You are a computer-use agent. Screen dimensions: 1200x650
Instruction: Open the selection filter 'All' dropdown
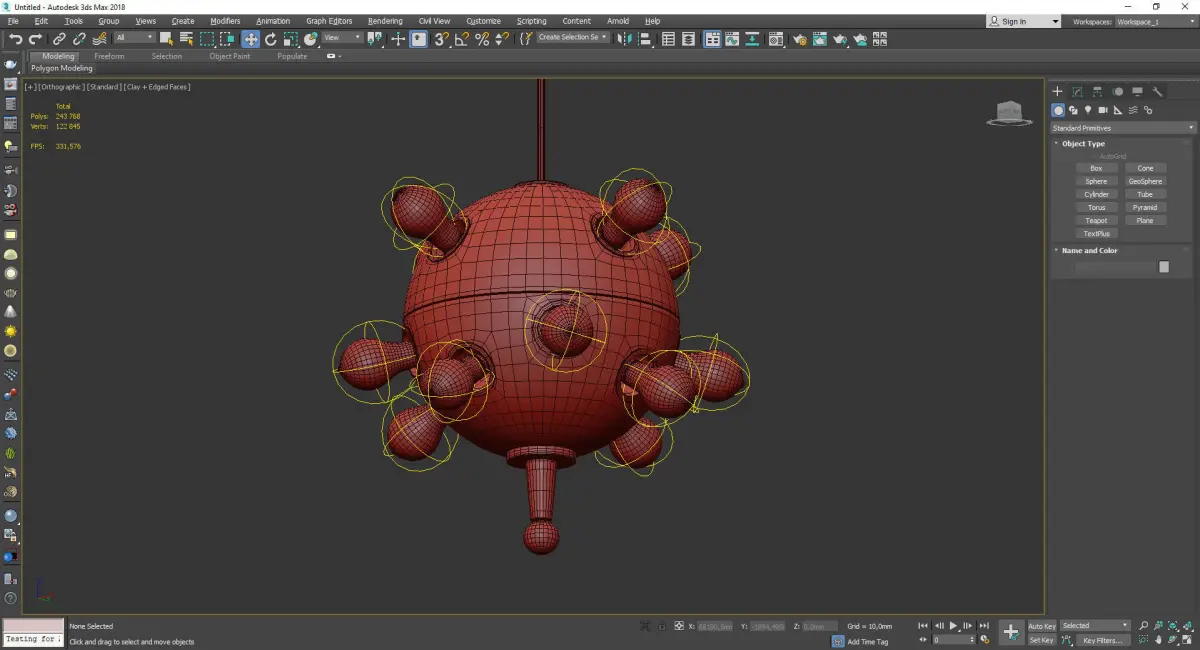coord(134,38)
